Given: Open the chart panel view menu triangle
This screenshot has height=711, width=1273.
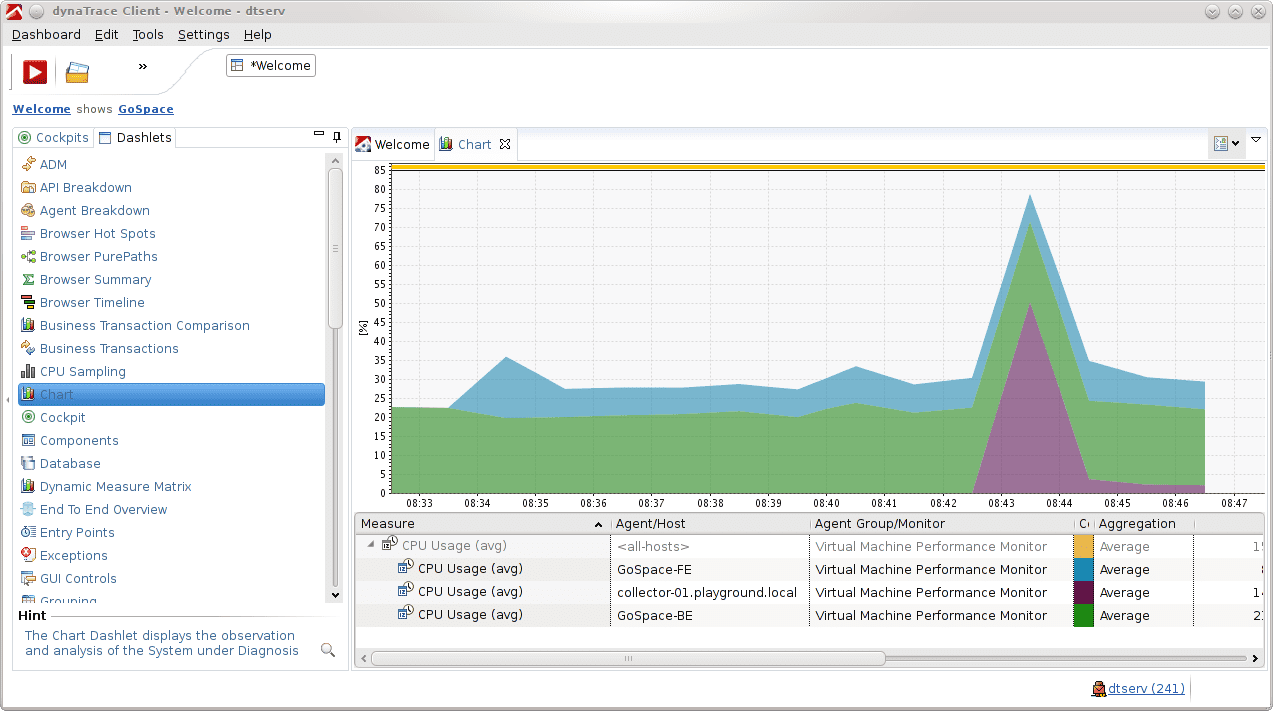Looking at the screenshot, I should click(1256, 140).
